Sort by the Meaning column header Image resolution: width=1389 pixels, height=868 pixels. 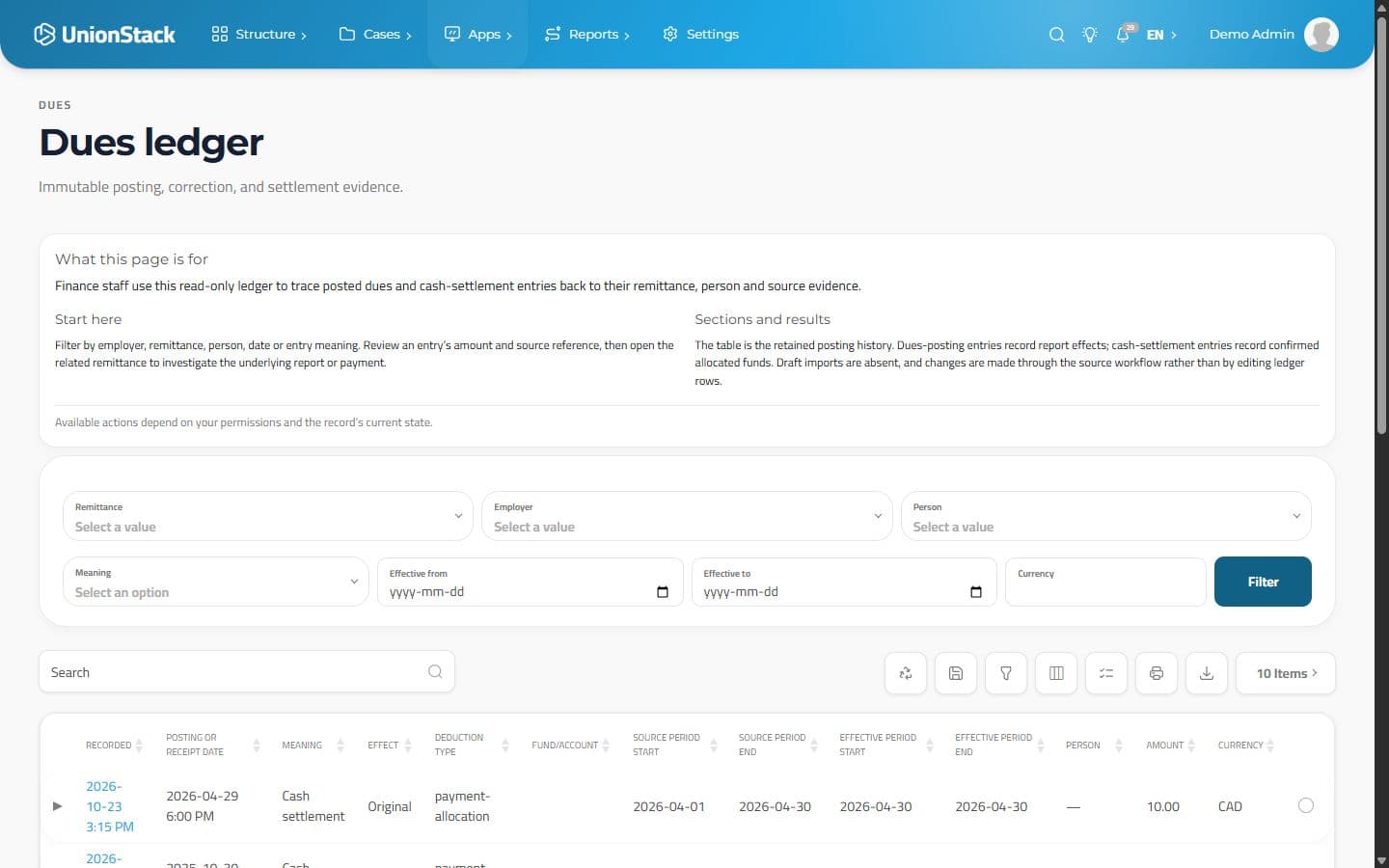coord(313,746)
